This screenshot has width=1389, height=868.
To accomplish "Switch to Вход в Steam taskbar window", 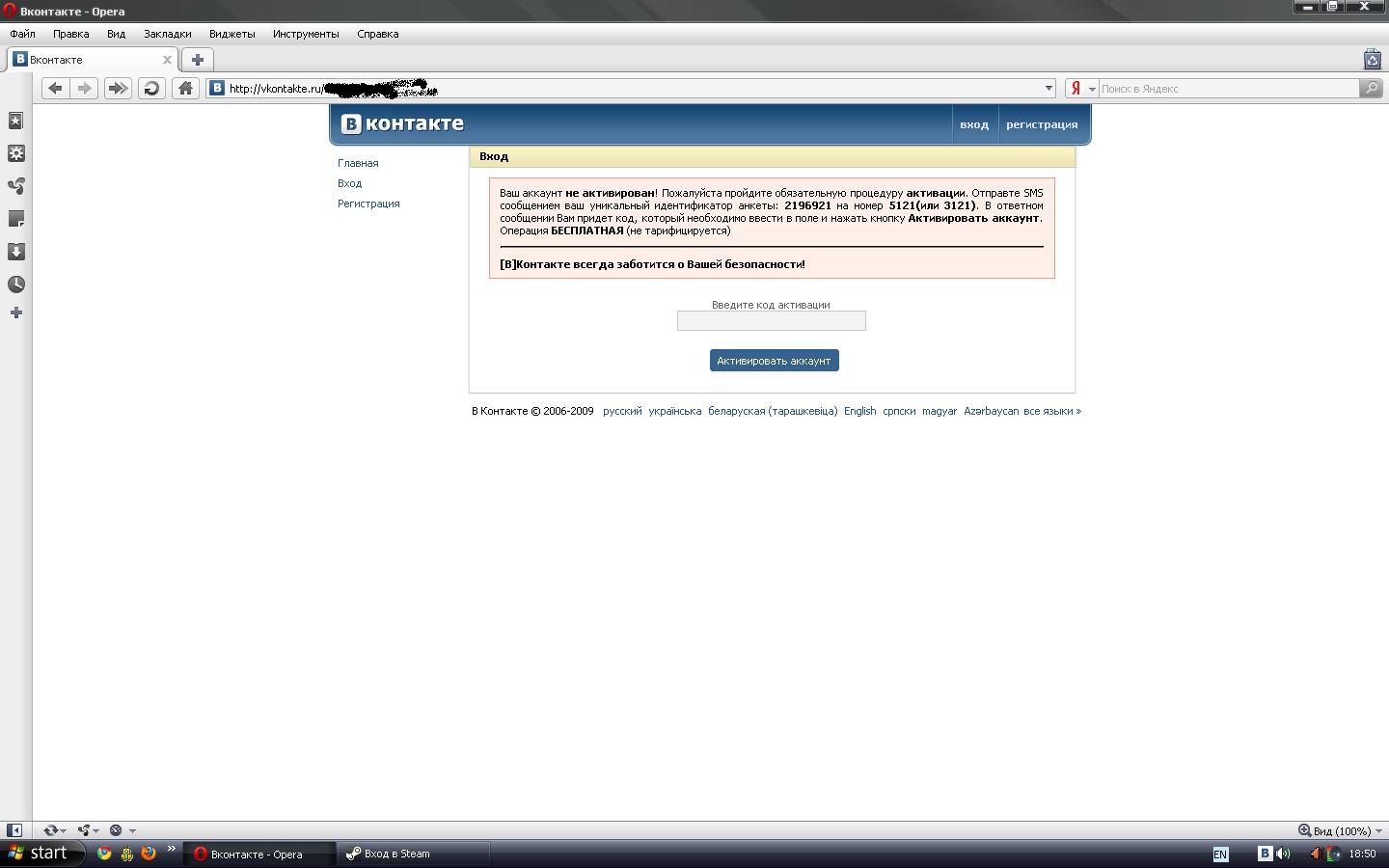I will pyautogui.click(x=415, y=854).
